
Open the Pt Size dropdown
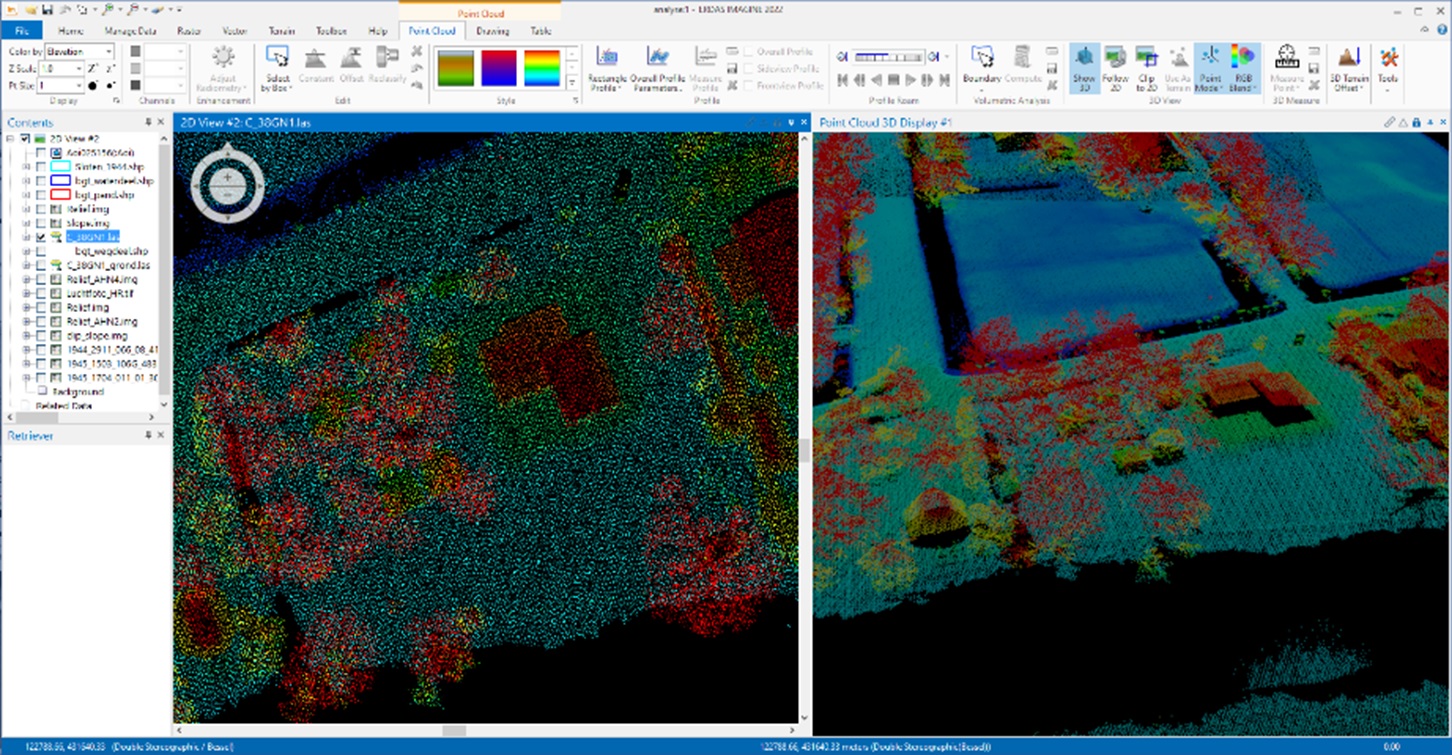[x=78, y=86]
